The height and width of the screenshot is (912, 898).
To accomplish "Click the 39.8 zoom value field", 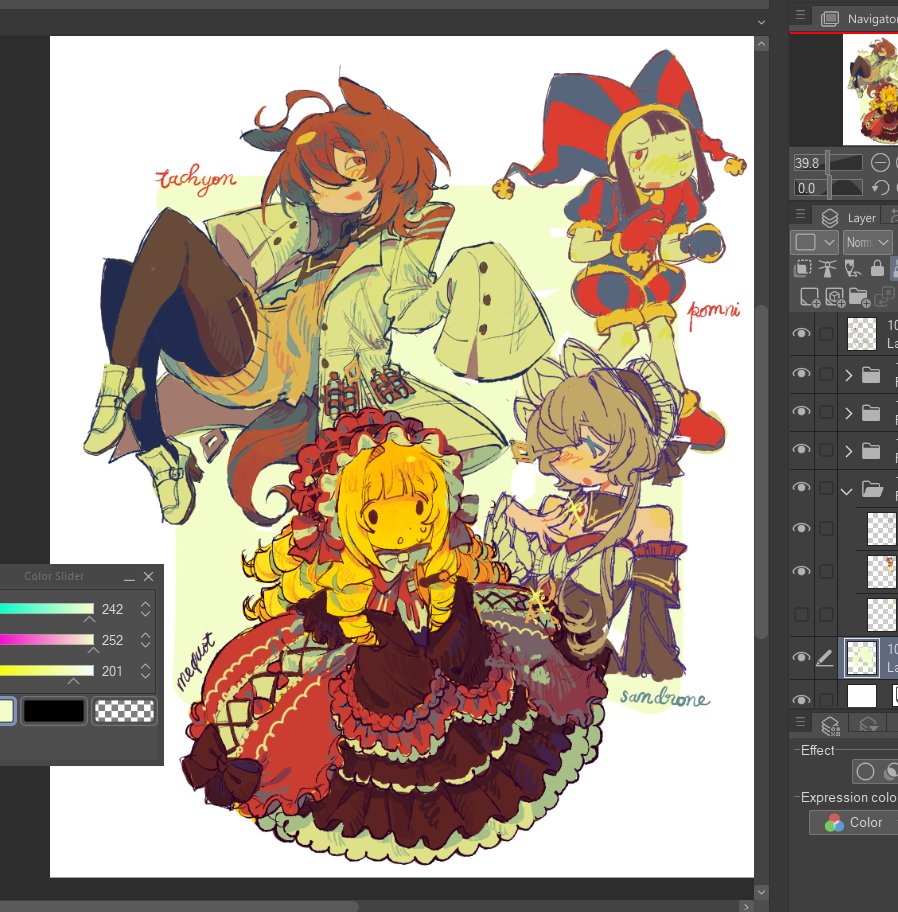I will 807,162.
